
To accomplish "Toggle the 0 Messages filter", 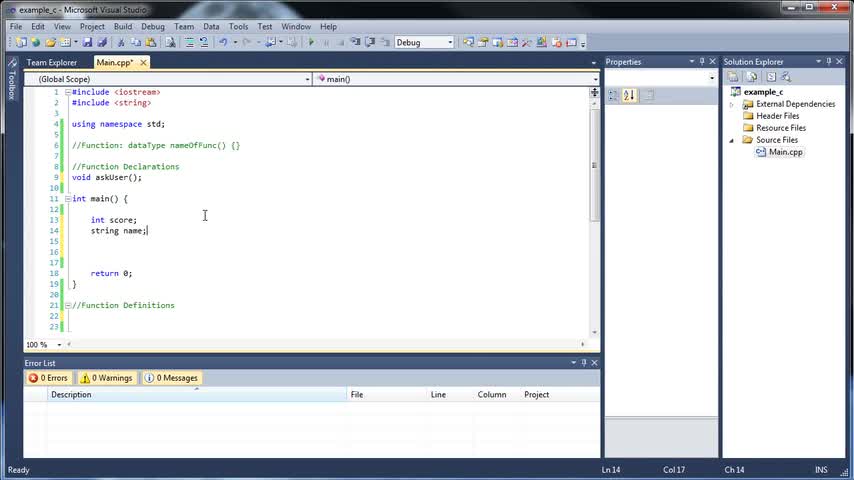I will point(172,378).
